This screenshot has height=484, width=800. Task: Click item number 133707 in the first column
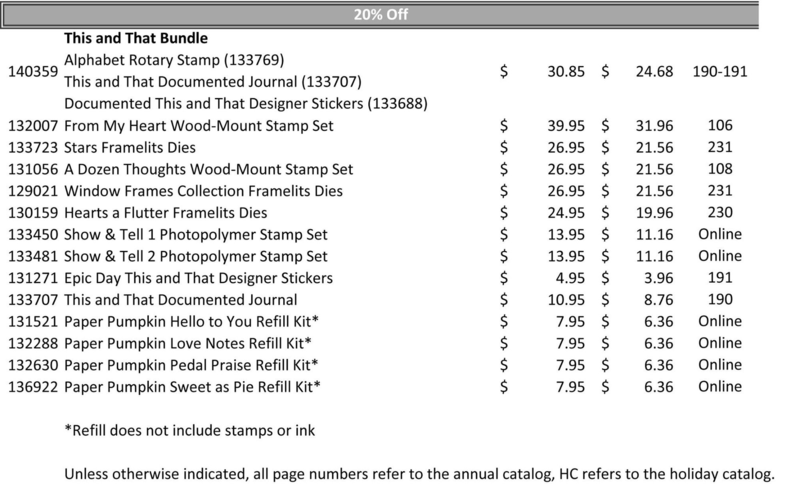point(32,300)
